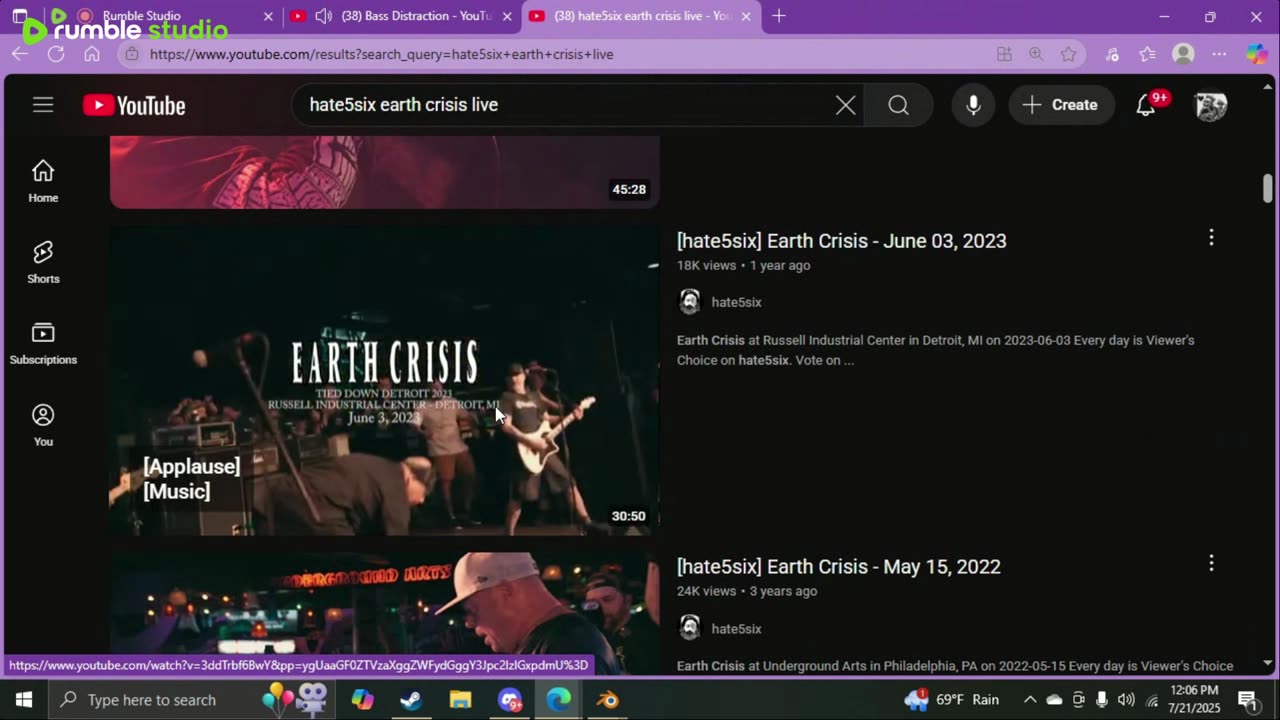Open File Explorer from the taskbar
Image resolution: width=1280 pixels, height=720 pixels.
[x=460, y=700]
